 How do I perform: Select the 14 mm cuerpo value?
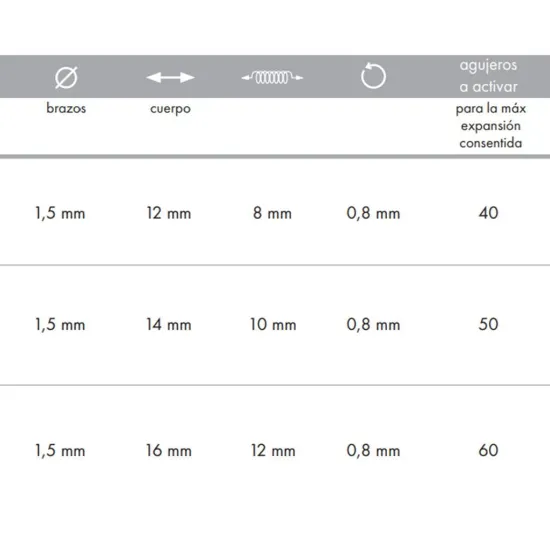pyautogui.click(x=169, y=324)
